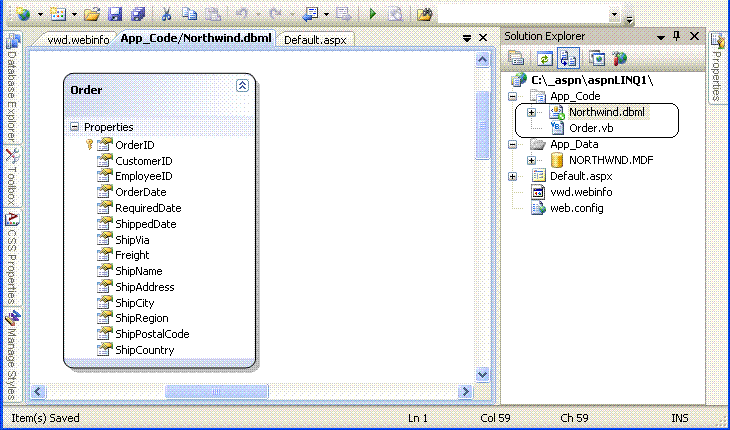
Task: Select vwd.webinfo in Solution Explorer
Action: 581,192
